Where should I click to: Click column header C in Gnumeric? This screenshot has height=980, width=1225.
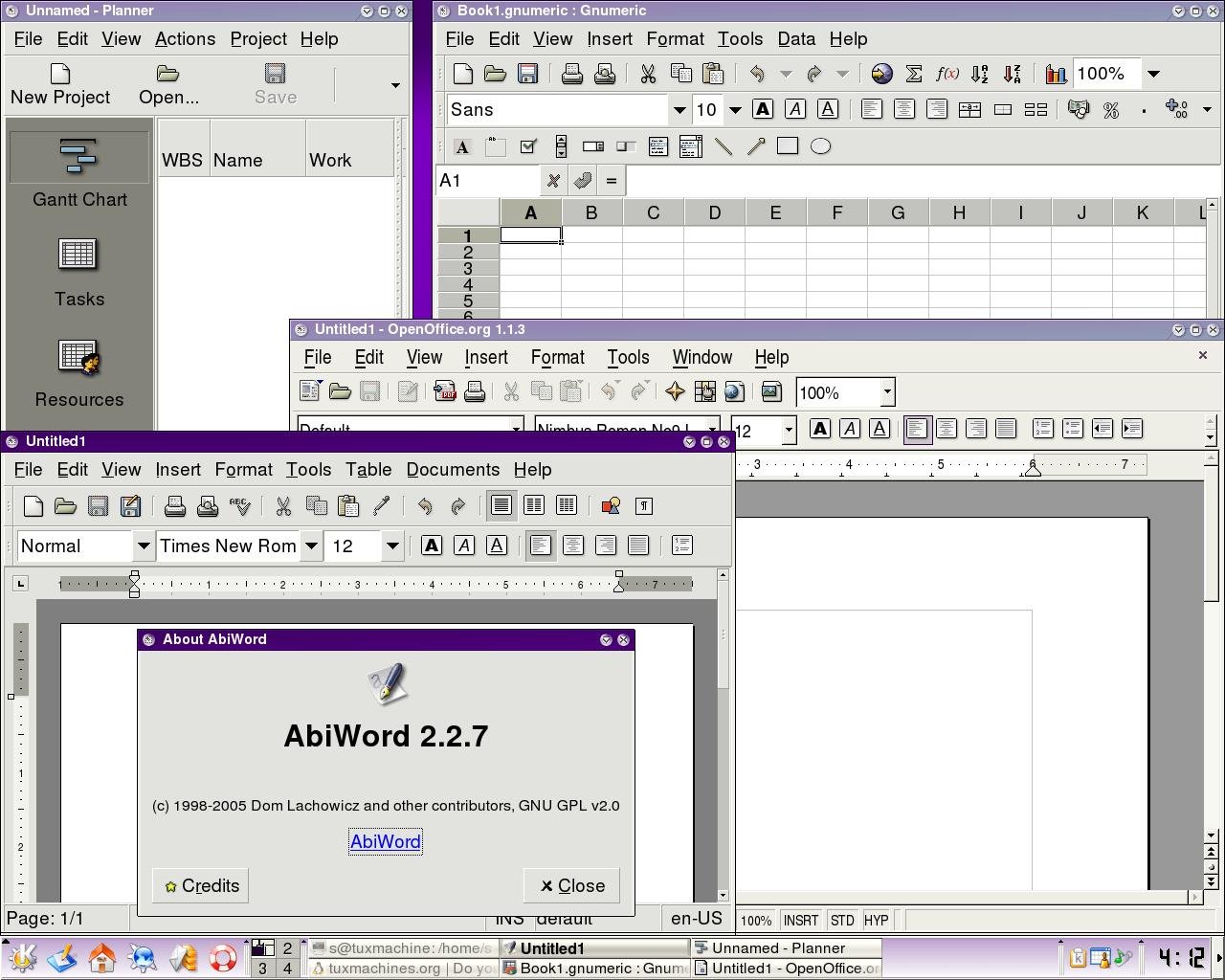click(653, 213)
